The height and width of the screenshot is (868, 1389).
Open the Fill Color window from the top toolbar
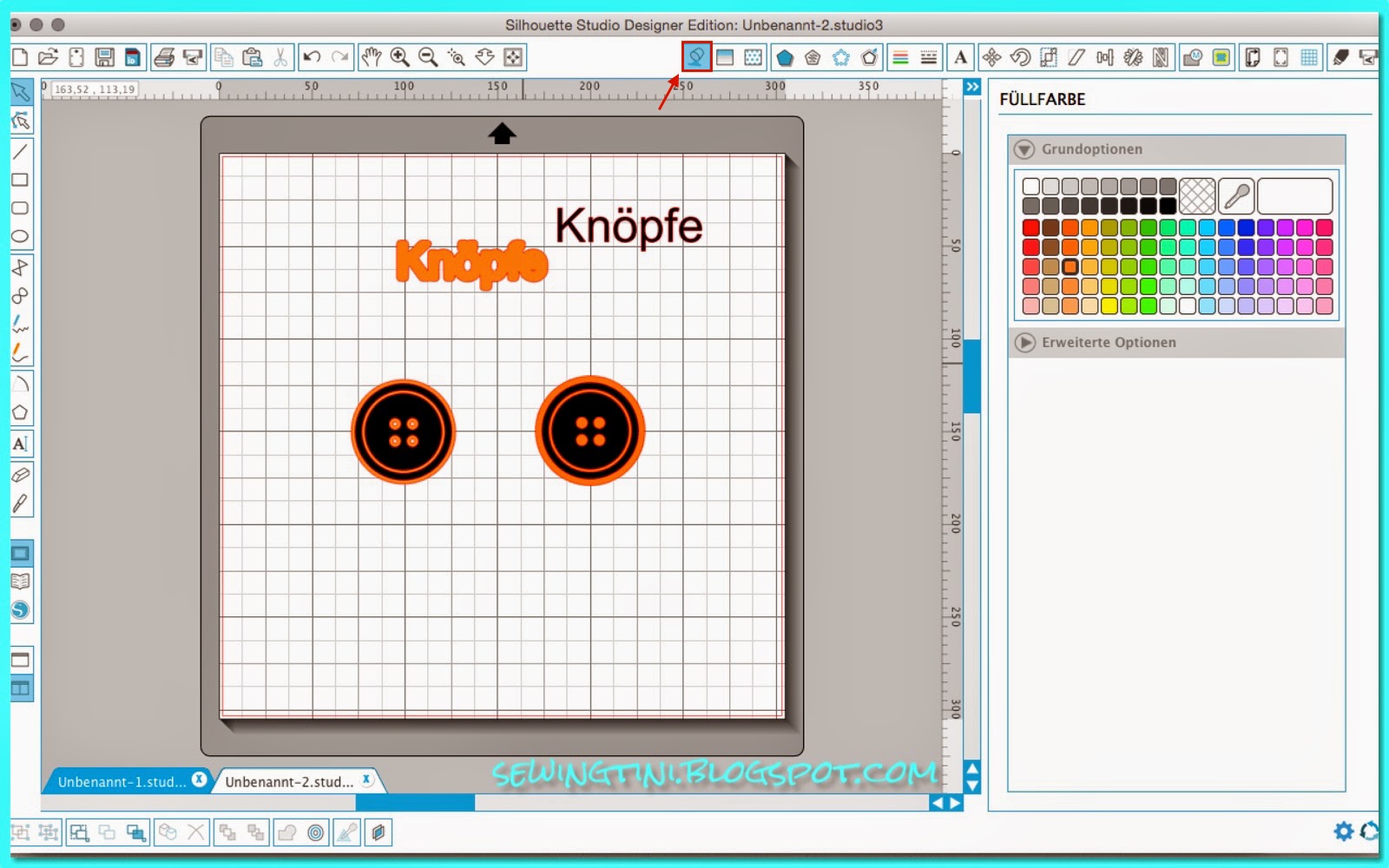tap(696, 57)
